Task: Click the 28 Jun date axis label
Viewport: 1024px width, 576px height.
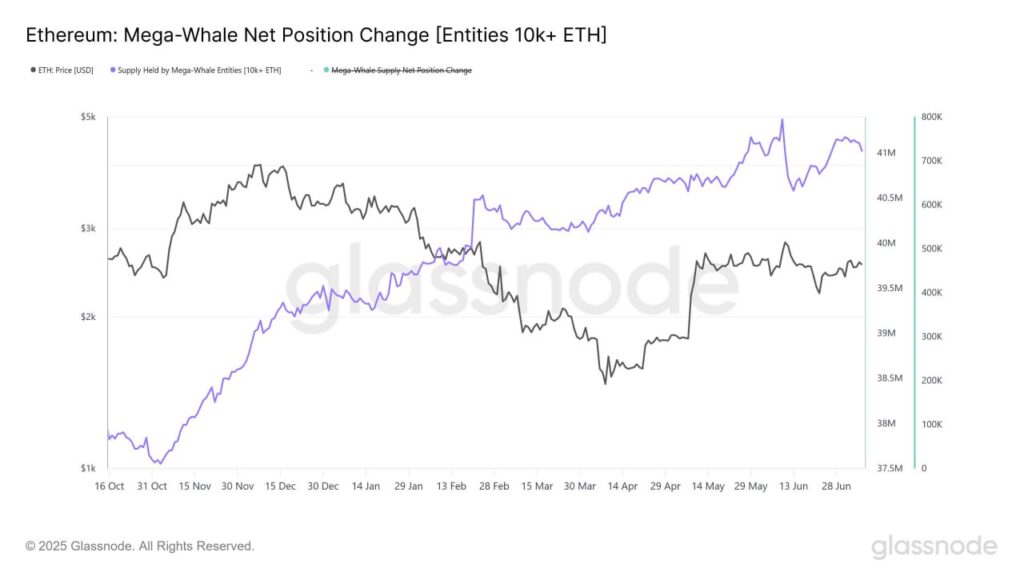Action: [x=837, y=486]
